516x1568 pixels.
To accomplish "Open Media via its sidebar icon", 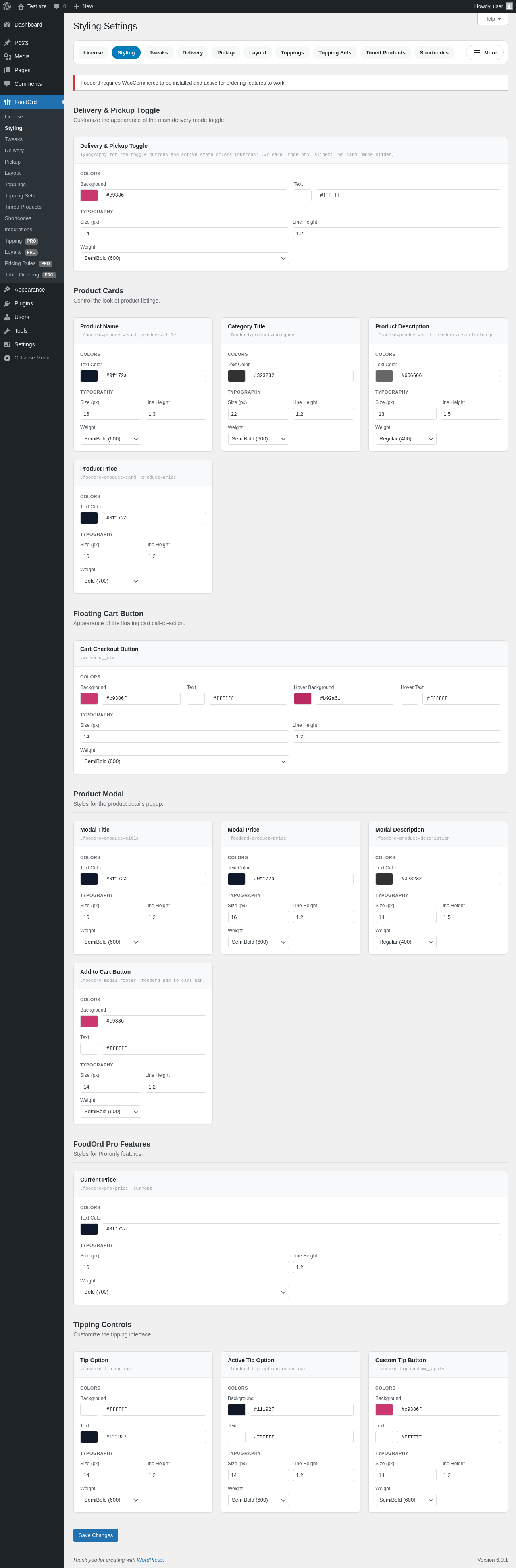I will (x=7, y=57).
